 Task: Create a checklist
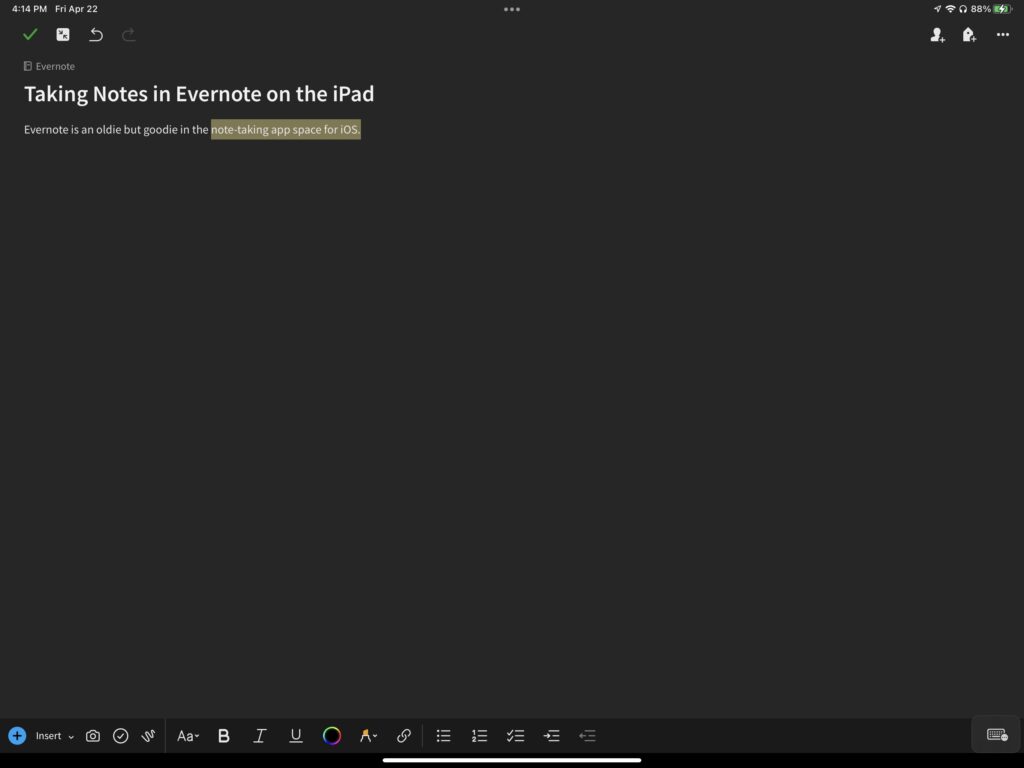515,736
